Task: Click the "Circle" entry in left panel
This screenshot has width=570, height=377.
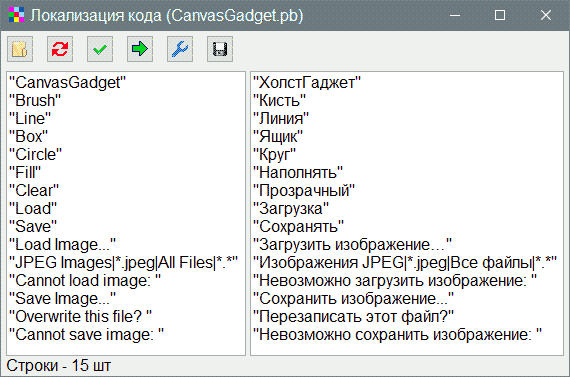Action: point(36,155)
